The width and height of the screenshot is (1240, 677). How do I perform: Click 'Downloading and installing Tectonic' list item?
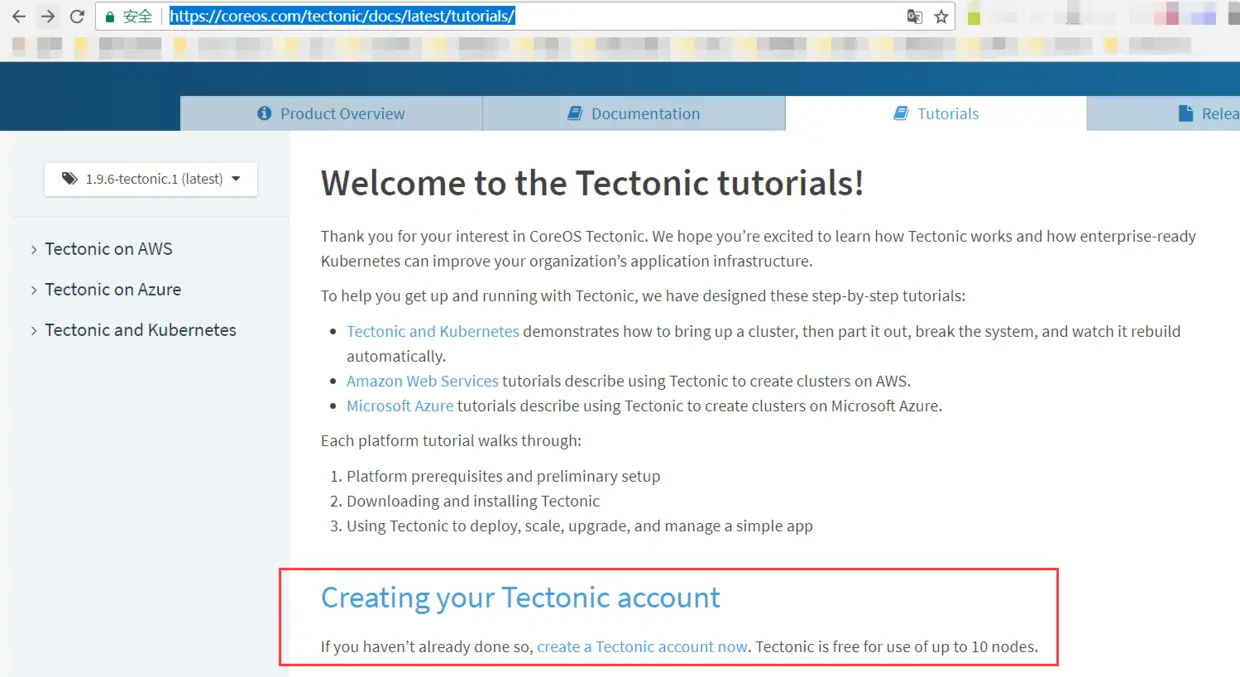473,501
